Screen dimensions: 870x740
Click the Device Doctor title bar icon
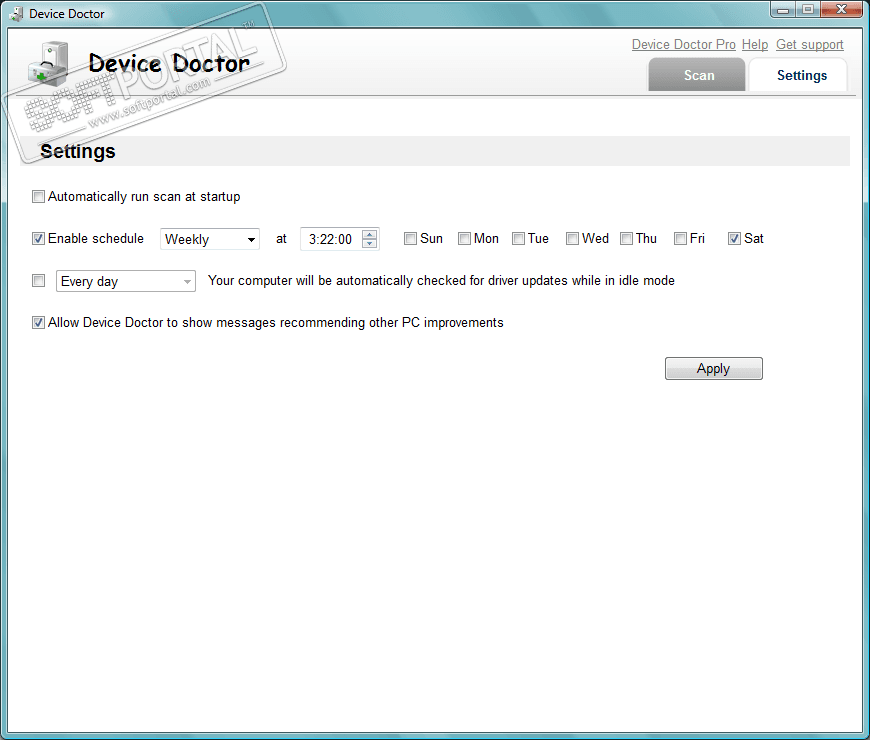(x=17, y=14)
